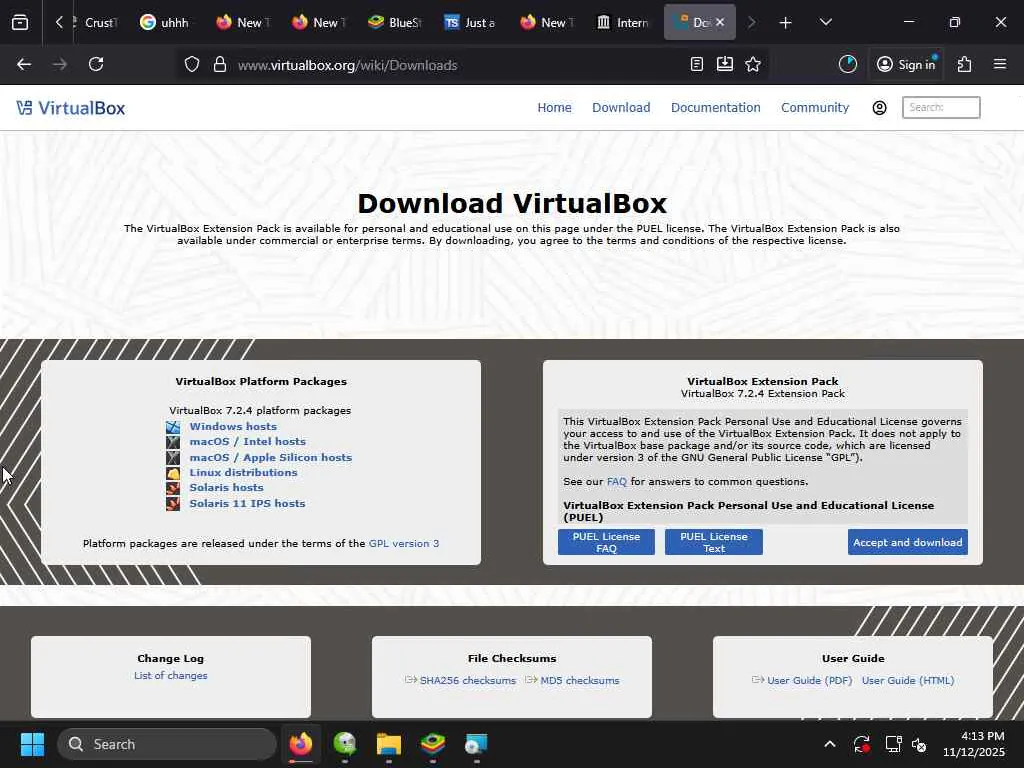Screen dimensions: 1024x768
Task: Open BlueStacks from the taskbar
Action: coord(433,744)
